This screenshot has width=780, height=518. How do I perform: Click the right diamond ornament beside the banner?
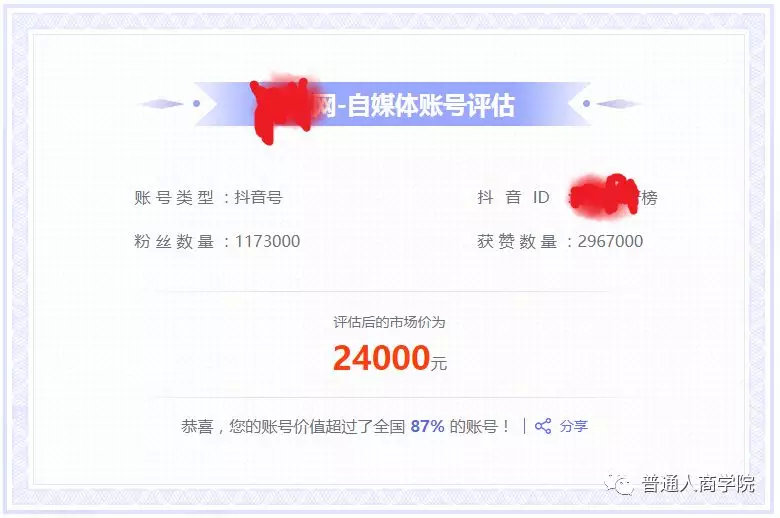(619, 104)
